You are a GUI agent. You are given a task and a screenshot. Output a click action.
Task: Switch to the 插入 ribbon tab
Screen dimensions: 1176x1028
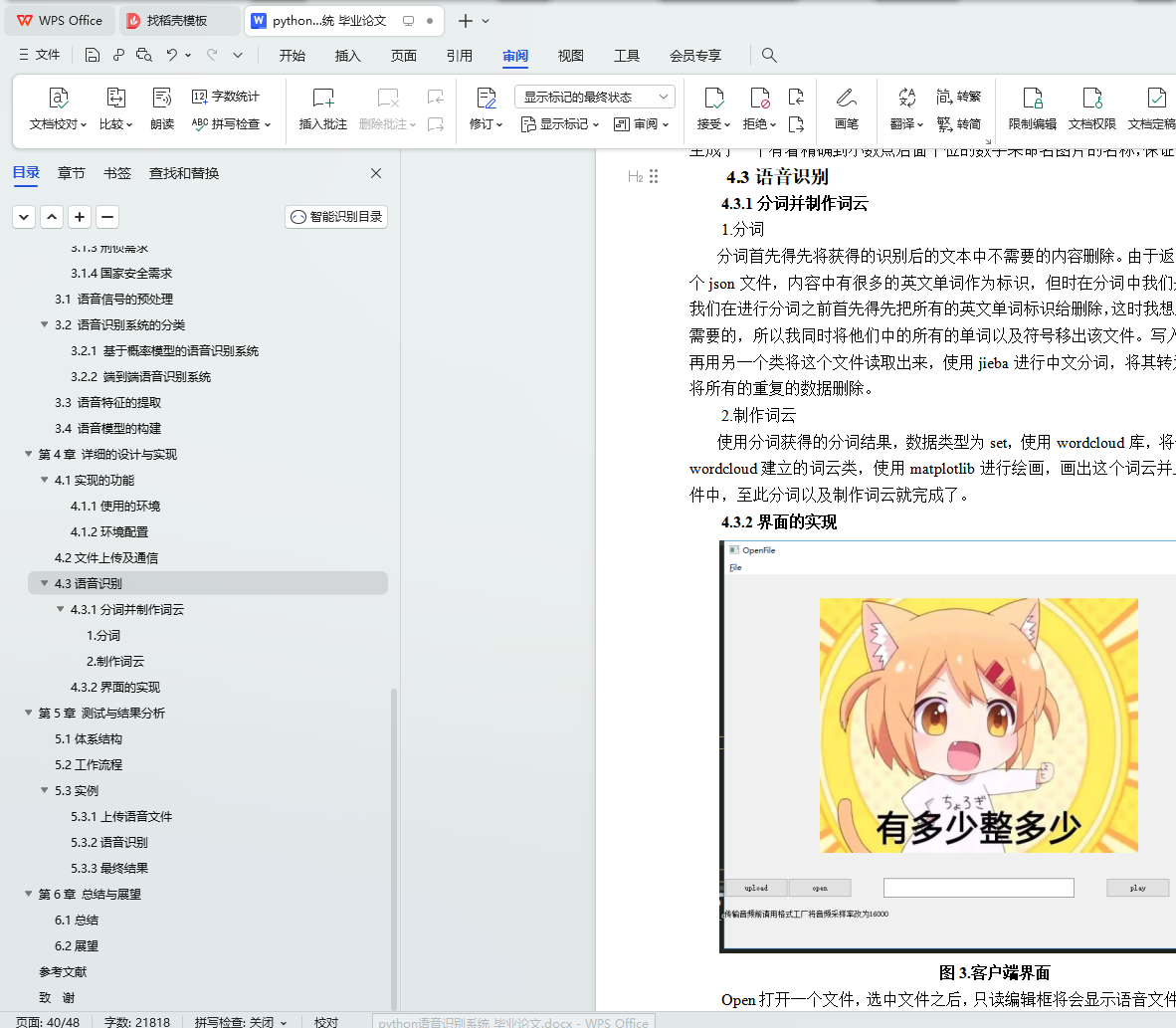click(x=348, y=56)
